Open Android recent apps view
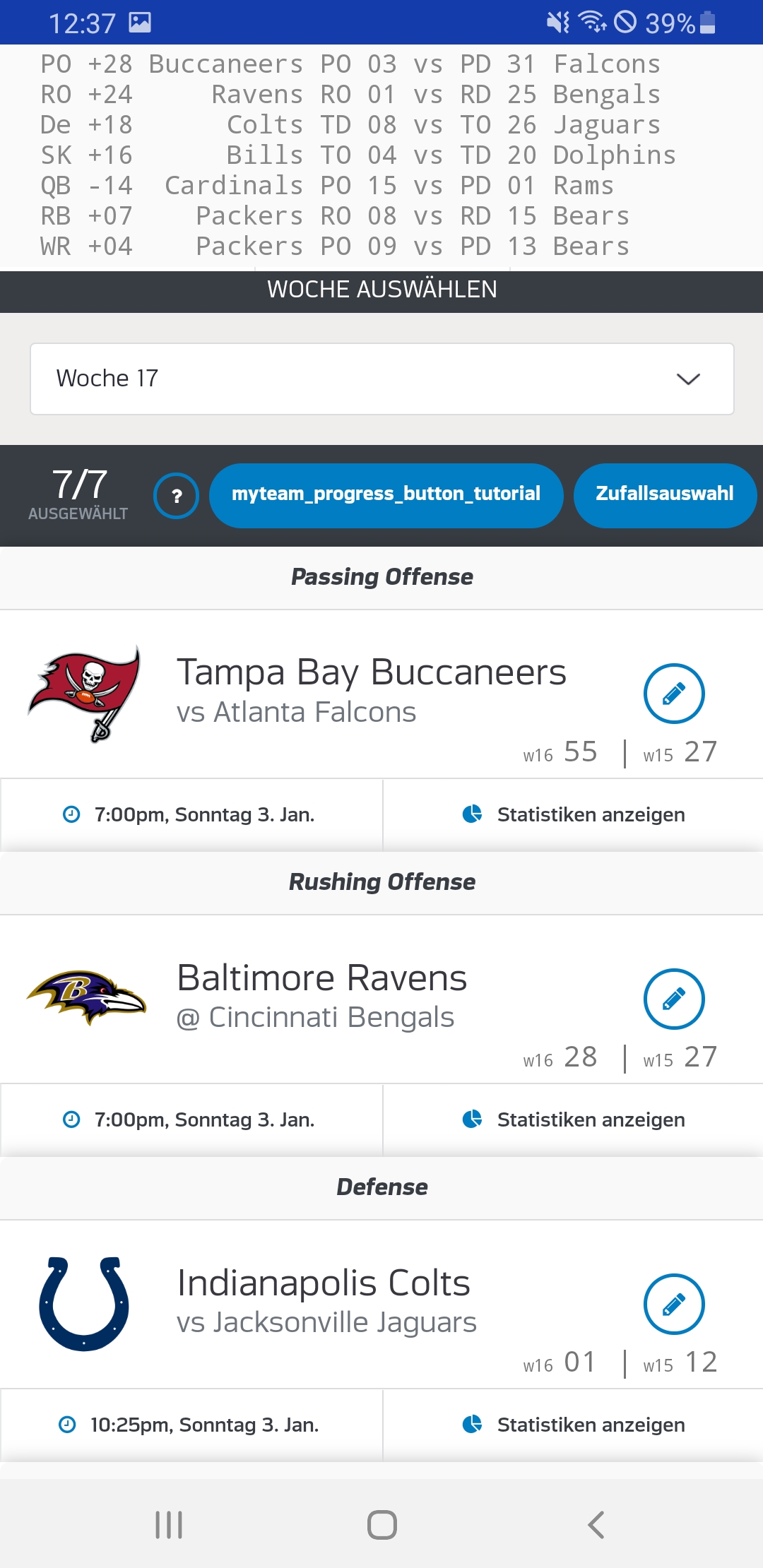The height and width of the screenshot is (1568, 763). pyautogui.click(x=169, y=1524)
